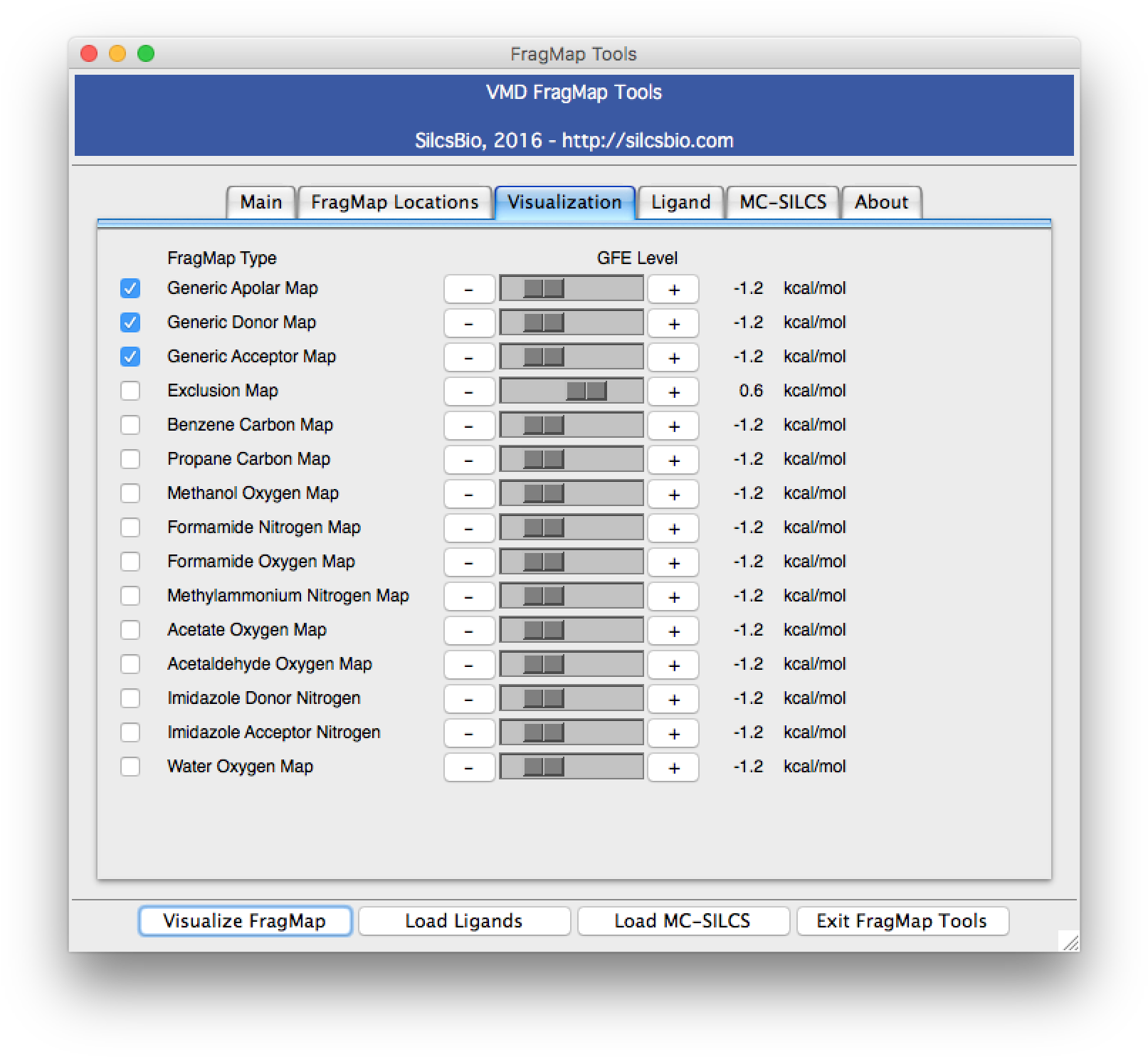Open the About tab
The width and height of the screenshot is (1148, 1057).
point(882,202)
